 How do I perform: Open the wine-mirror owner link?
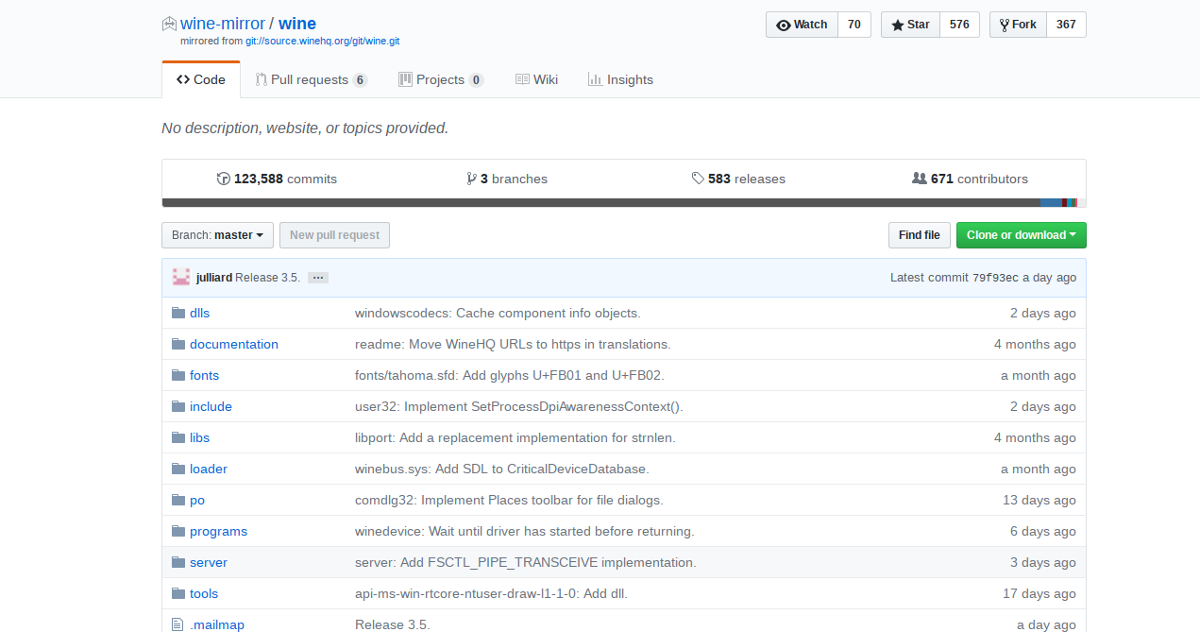point(222,24)
